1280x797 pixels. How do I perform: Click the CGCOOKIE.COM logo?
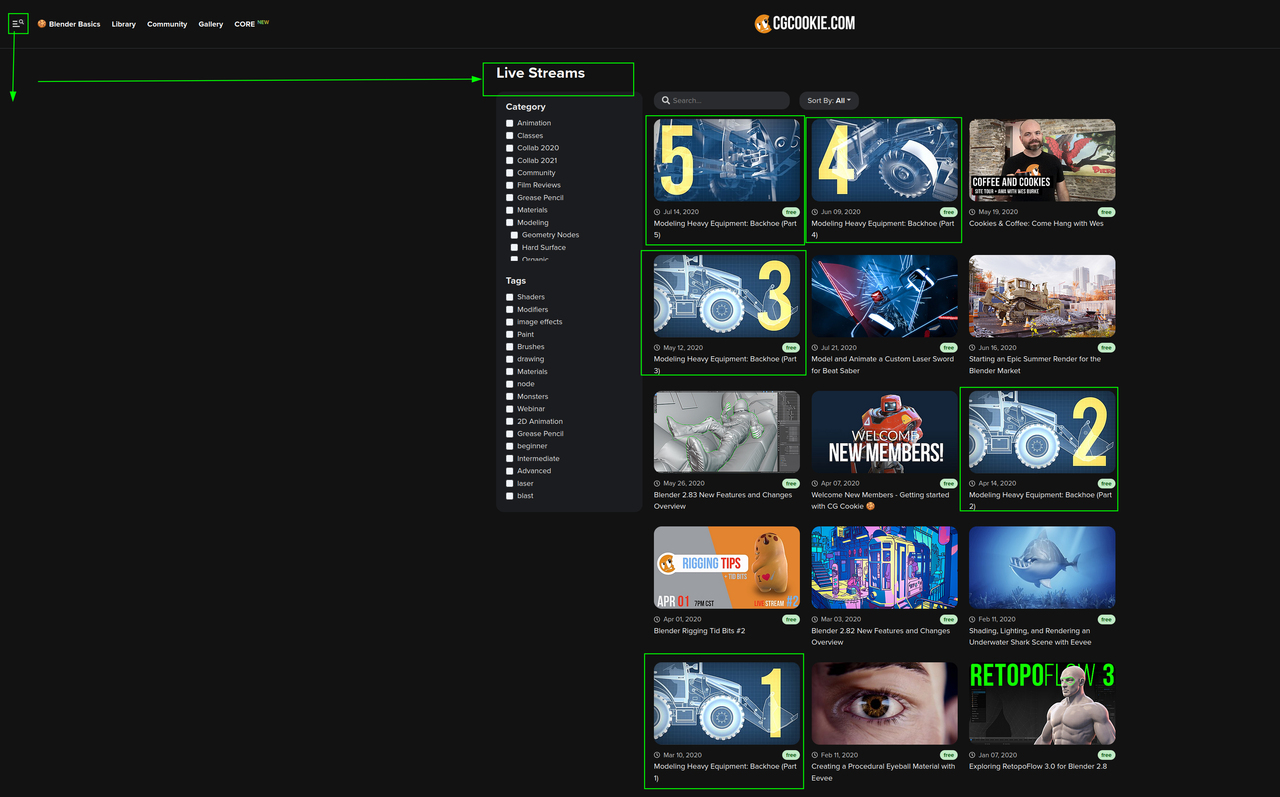click(804, 23)
